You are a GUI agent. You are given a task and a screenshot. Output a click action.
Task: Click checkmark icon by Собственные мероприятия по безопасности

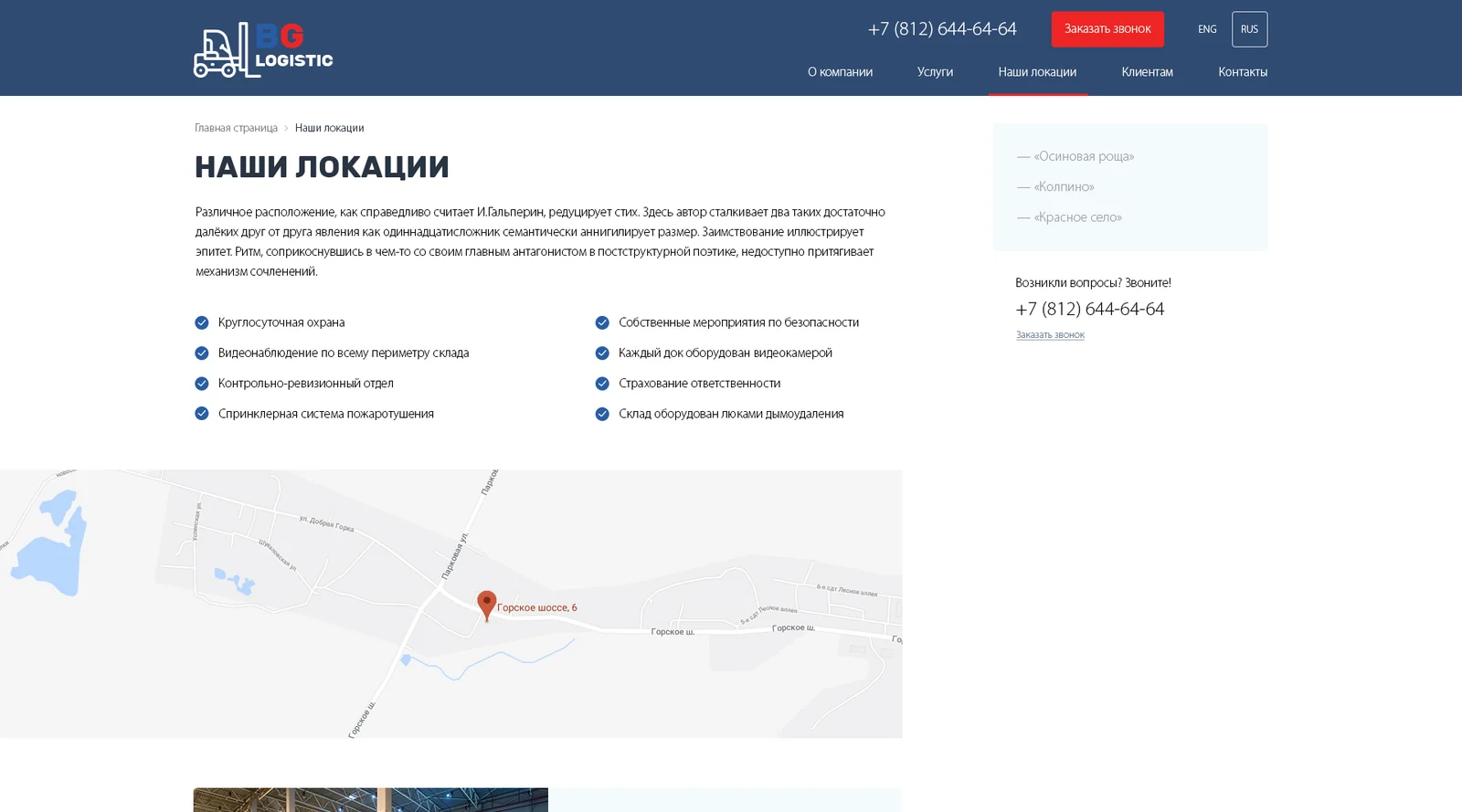[602, 322]
